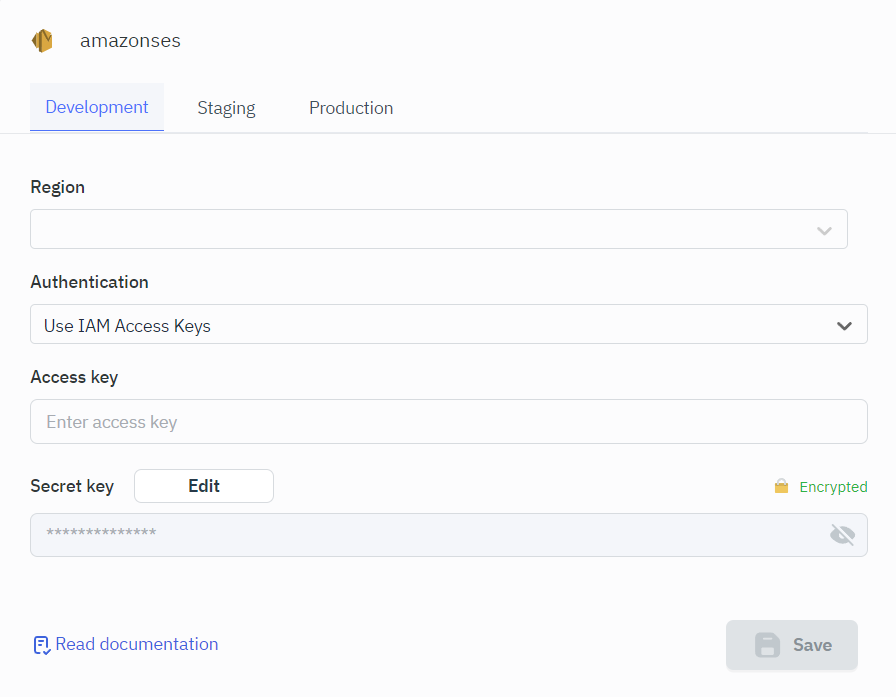This screenshot has height=697, width=896.
Task: Click the masked Secret key field
Action: 430,535
